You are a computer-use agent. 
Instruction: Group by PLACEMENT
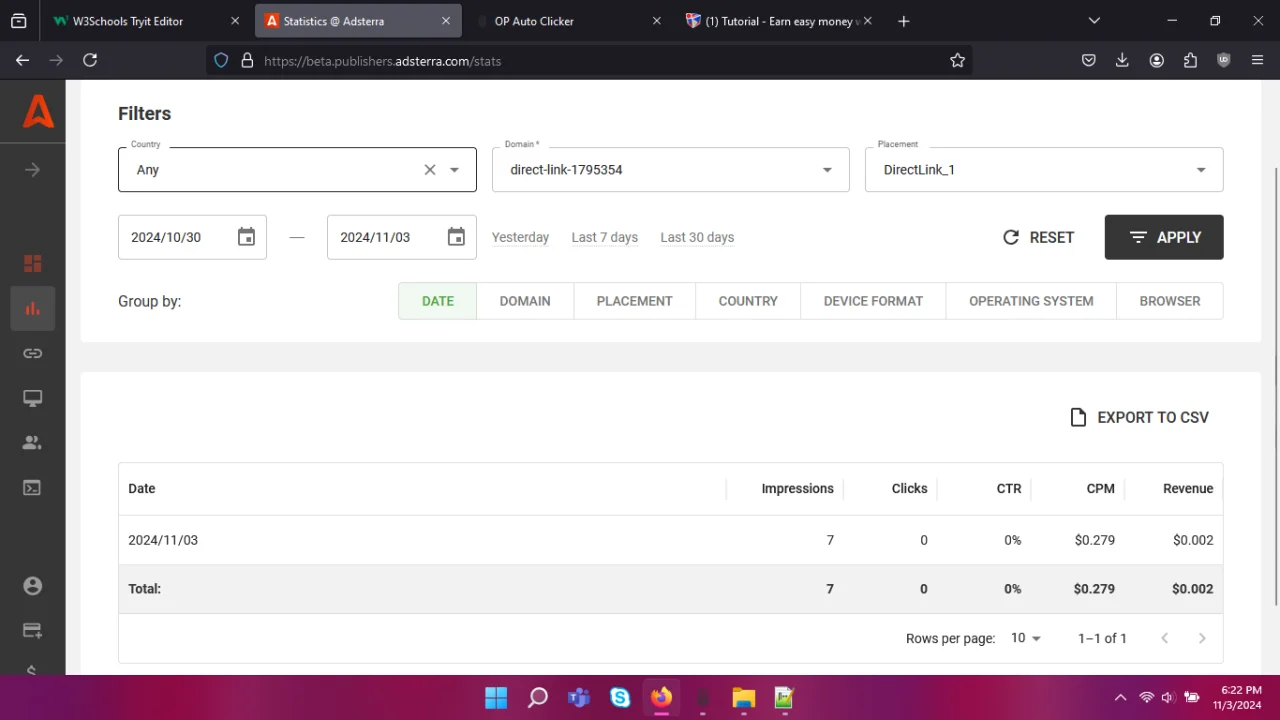[635, 301]
